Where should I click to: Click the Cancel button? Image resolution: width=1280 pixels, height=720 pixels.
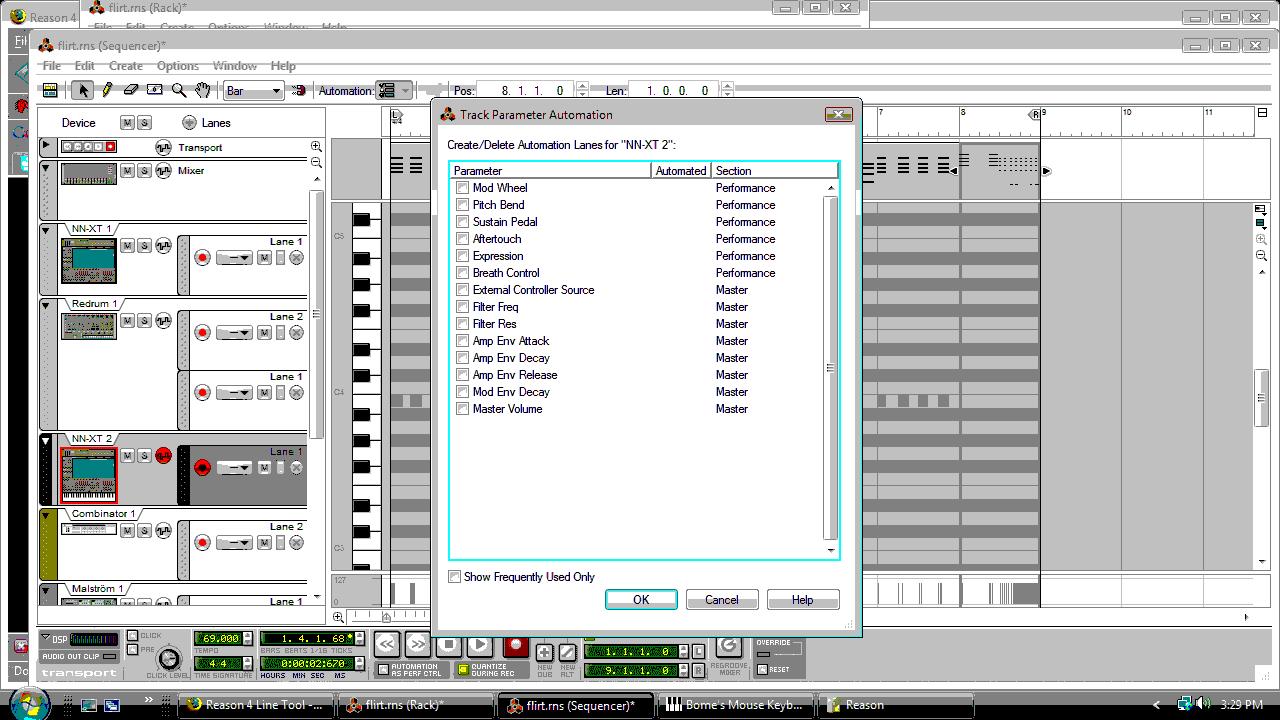click(721, 600)
